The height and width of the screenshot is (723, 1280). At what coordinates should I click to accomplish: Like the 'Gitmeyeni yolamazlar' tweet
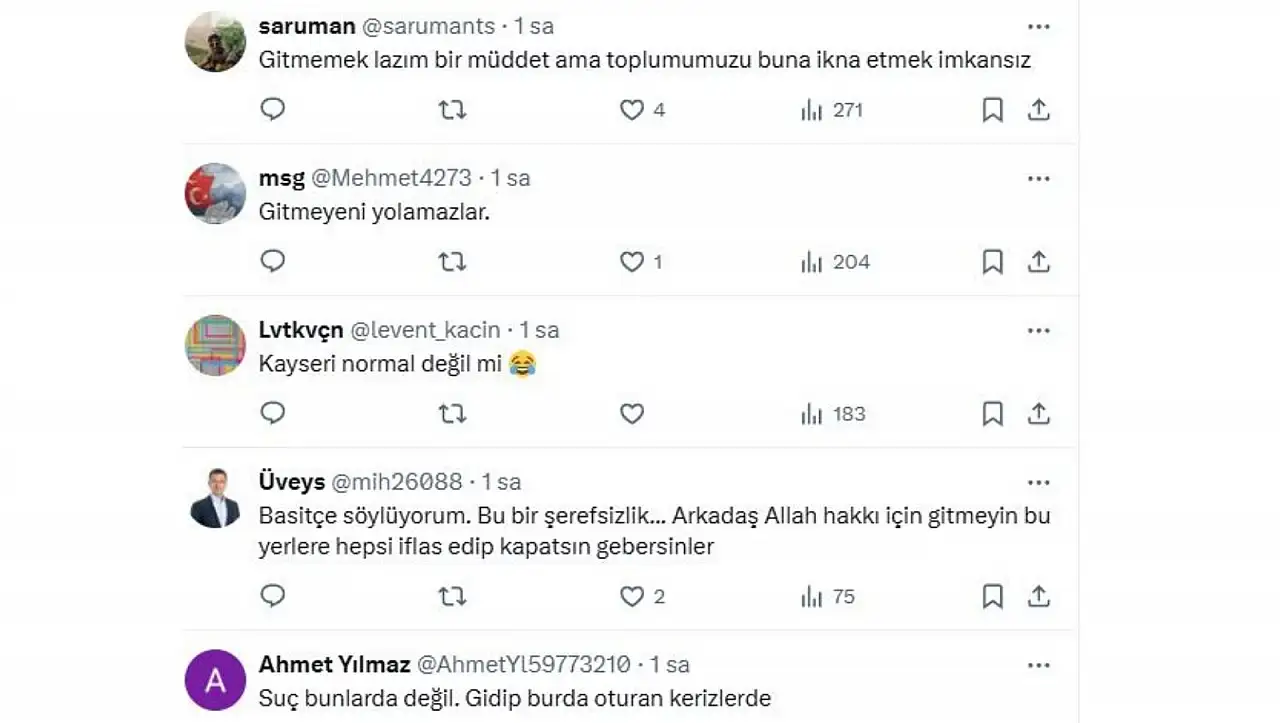[632, 262]
